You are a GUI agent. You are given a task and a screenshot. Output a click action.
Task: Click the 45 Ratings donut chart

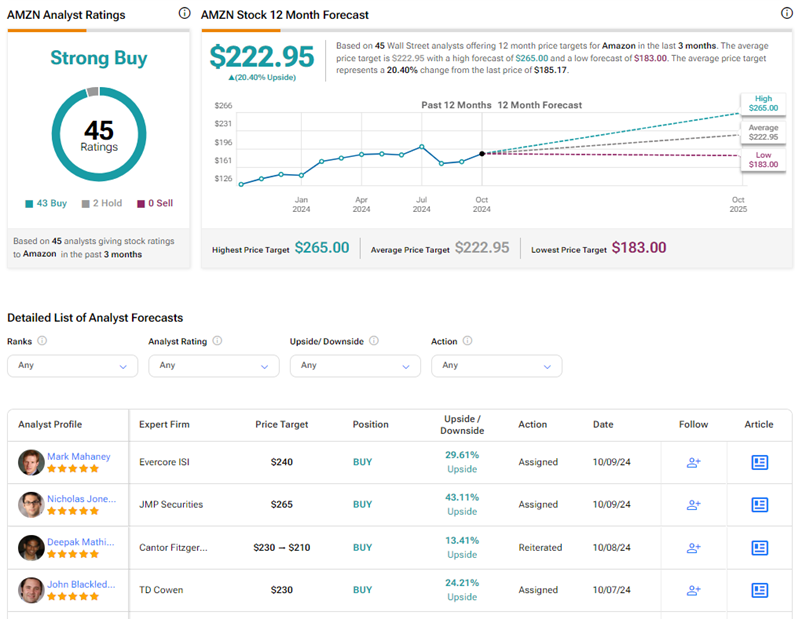[x=99, y=134]
